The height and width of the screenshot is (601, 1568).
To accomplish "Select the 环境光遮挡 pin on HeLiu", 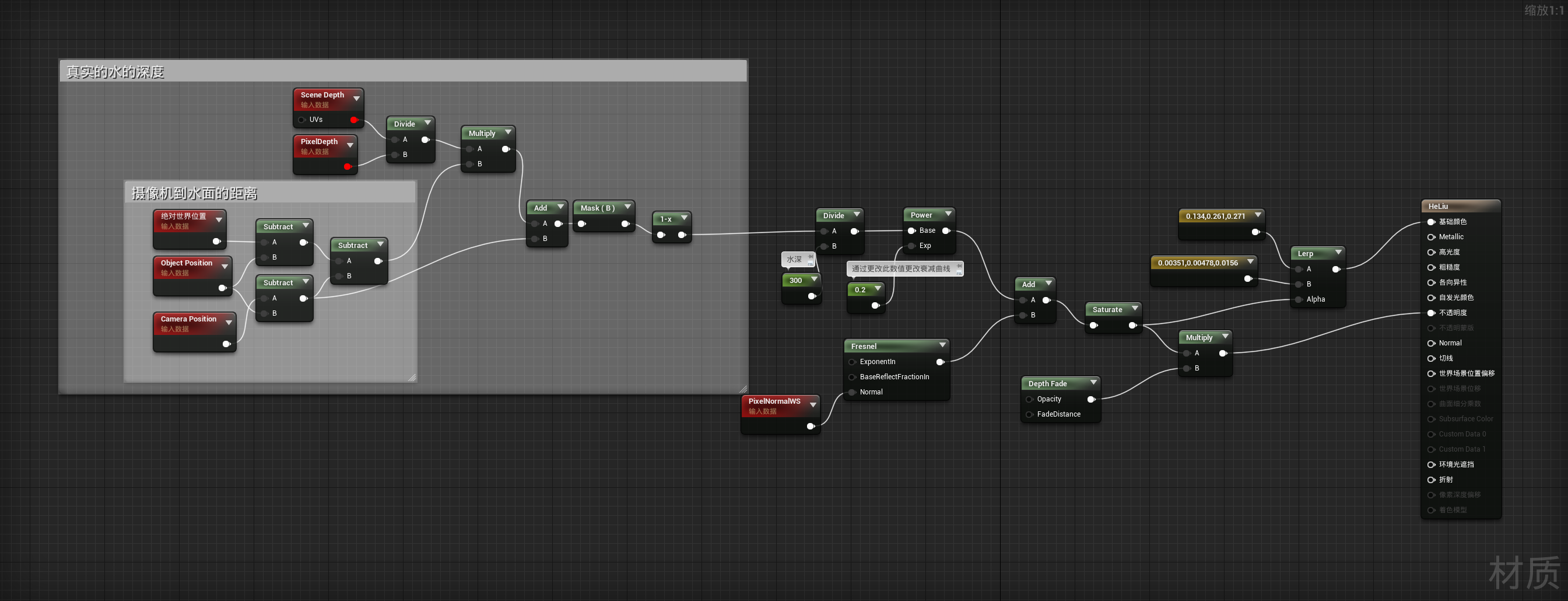I will coord(1431,464).
